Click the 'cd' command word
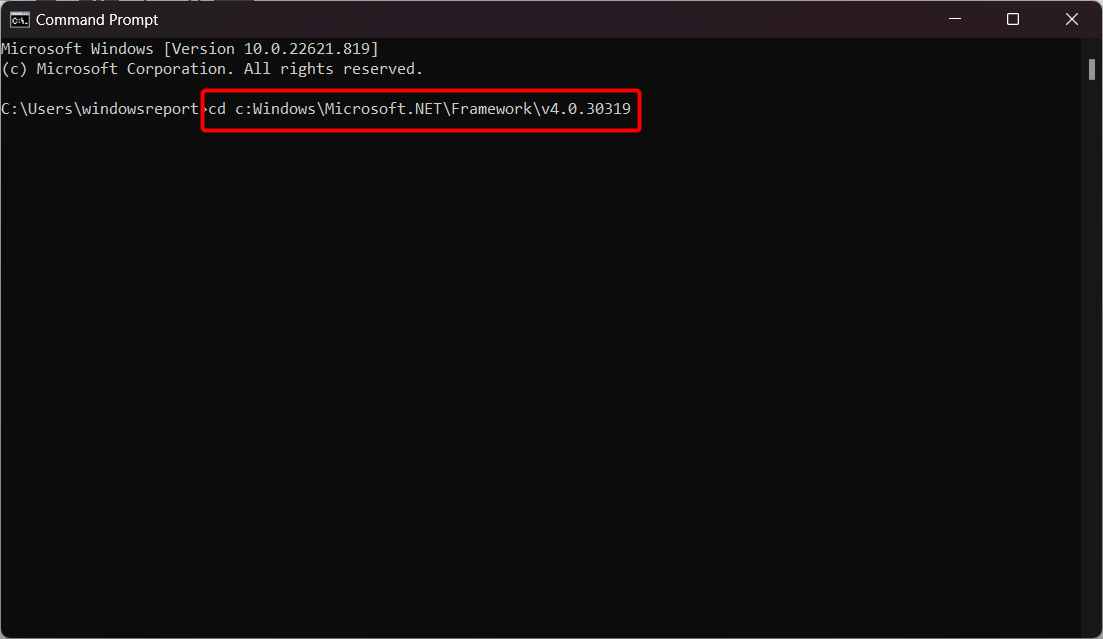This screenshot has height=639, width=1103. (217, 109)
